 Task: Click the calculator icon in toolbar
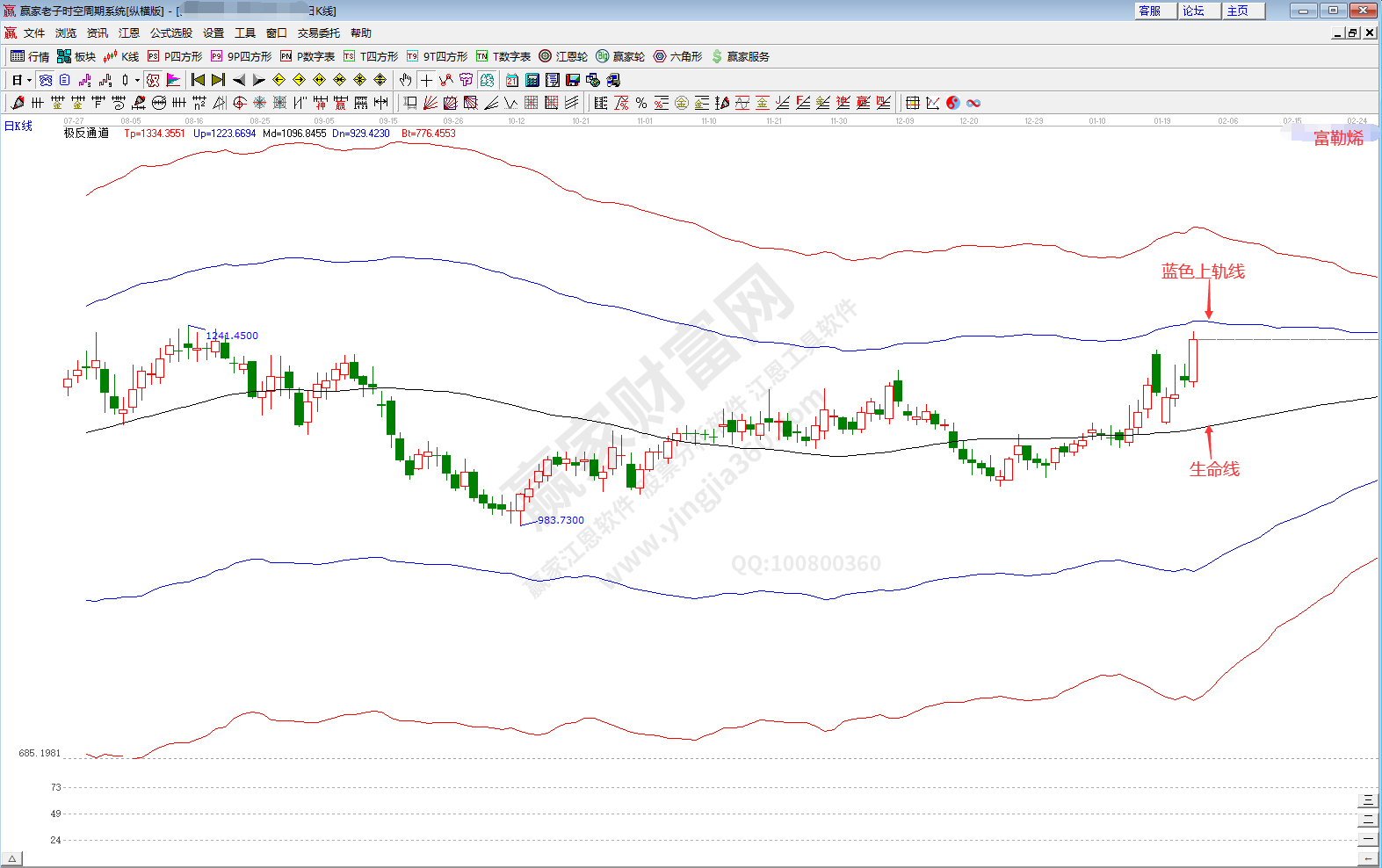click(532, 80)
